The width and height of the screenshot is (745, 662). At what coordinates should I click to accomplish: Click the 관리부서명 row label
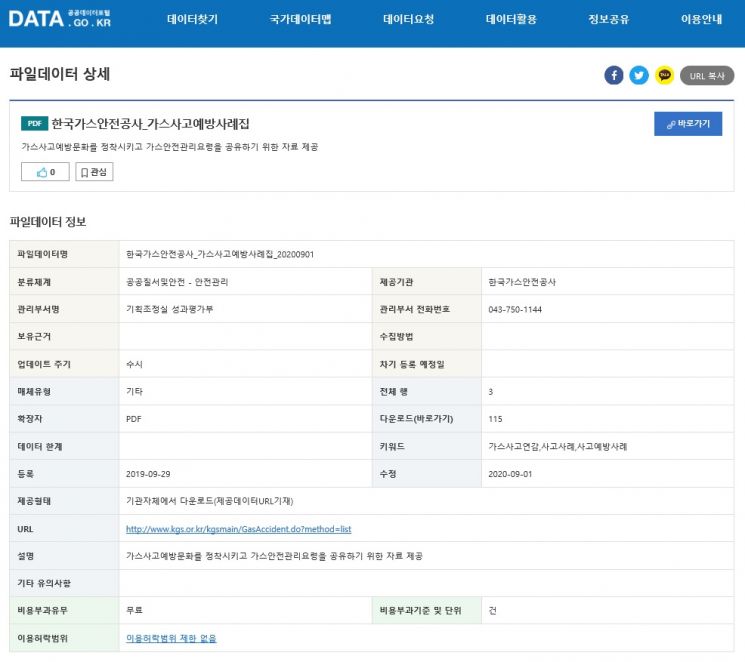[38, 309]
